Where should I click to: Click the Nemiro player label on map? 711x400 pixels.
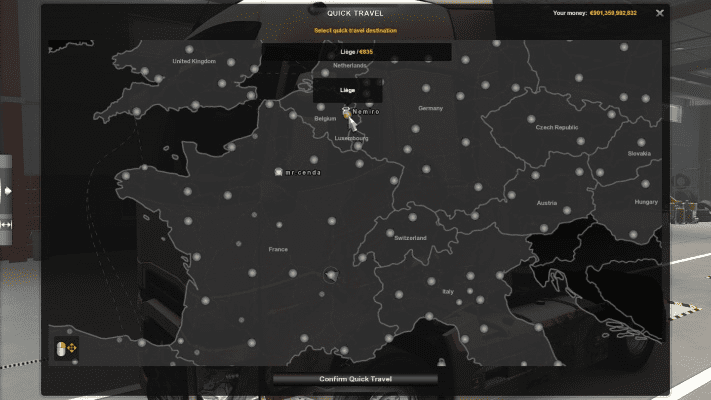(x=368, y=113)
